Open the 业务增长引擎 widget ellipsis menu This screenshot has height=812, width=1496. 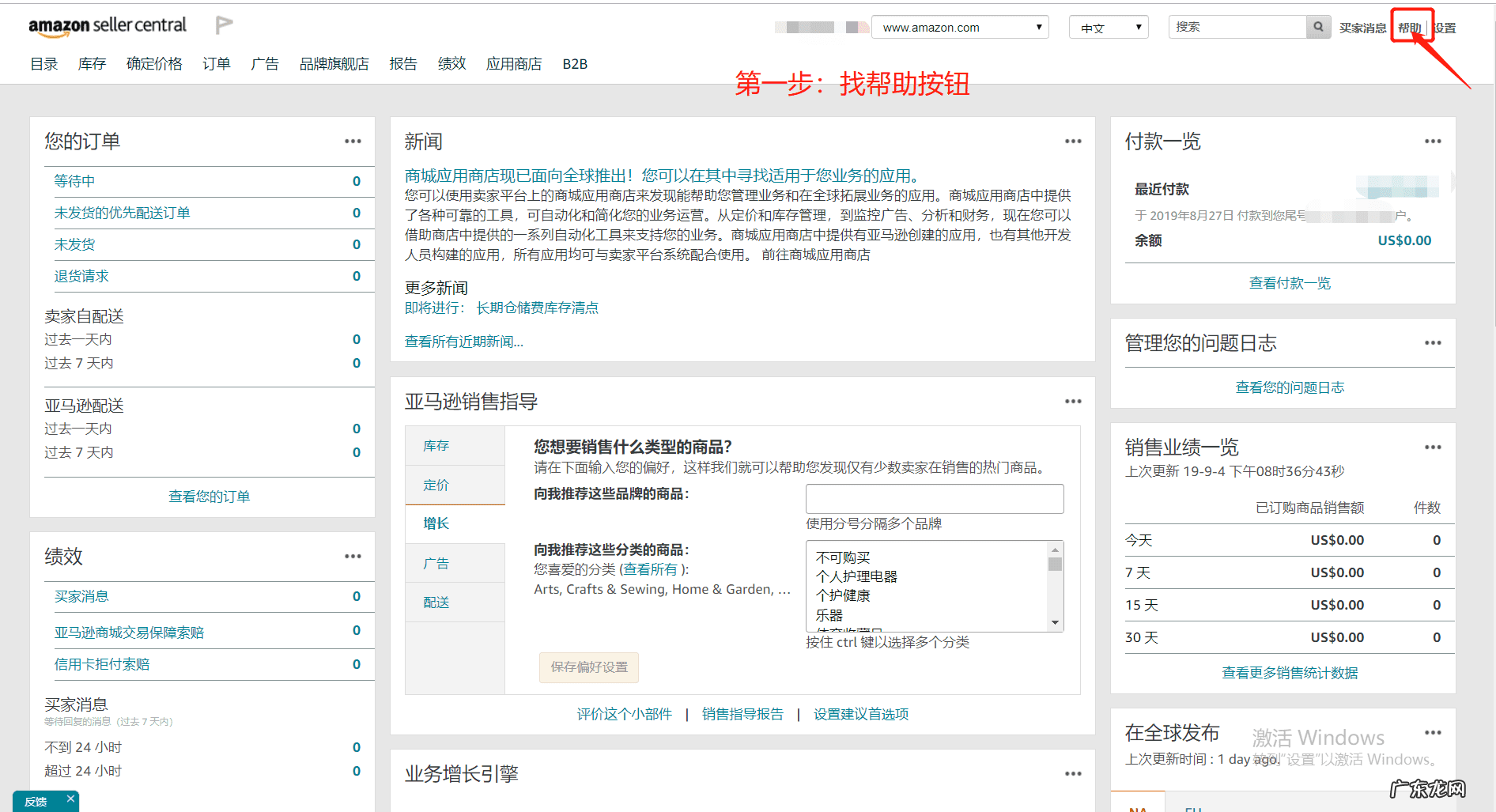tap(1073, 773)
